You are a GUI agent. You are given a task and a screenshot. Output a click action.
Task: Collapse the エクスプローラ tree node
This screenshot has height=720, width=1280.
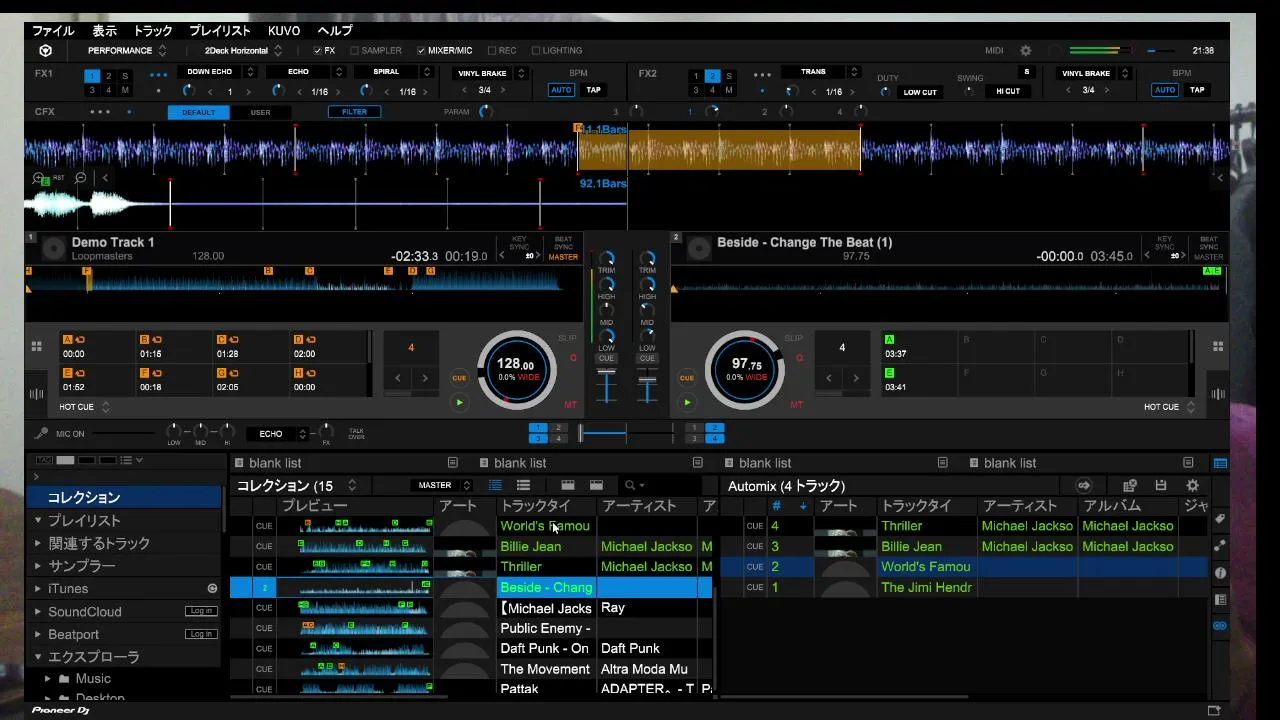[x=38, y=657]
